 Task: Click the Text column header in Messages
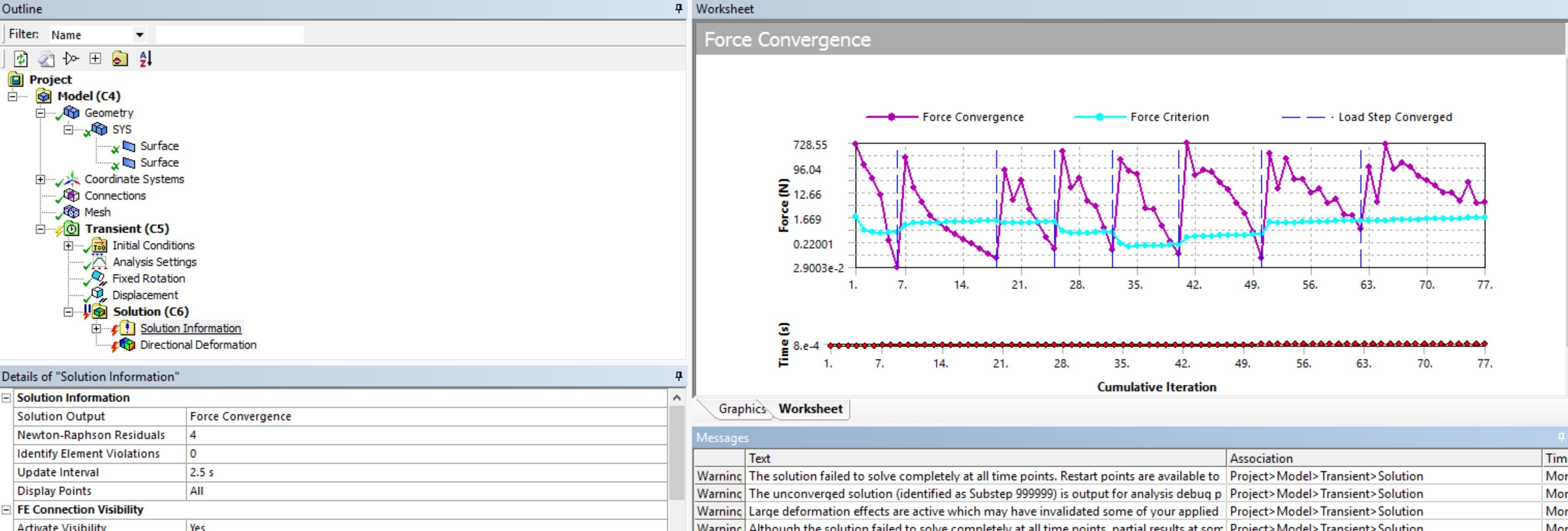pos(986,458)
